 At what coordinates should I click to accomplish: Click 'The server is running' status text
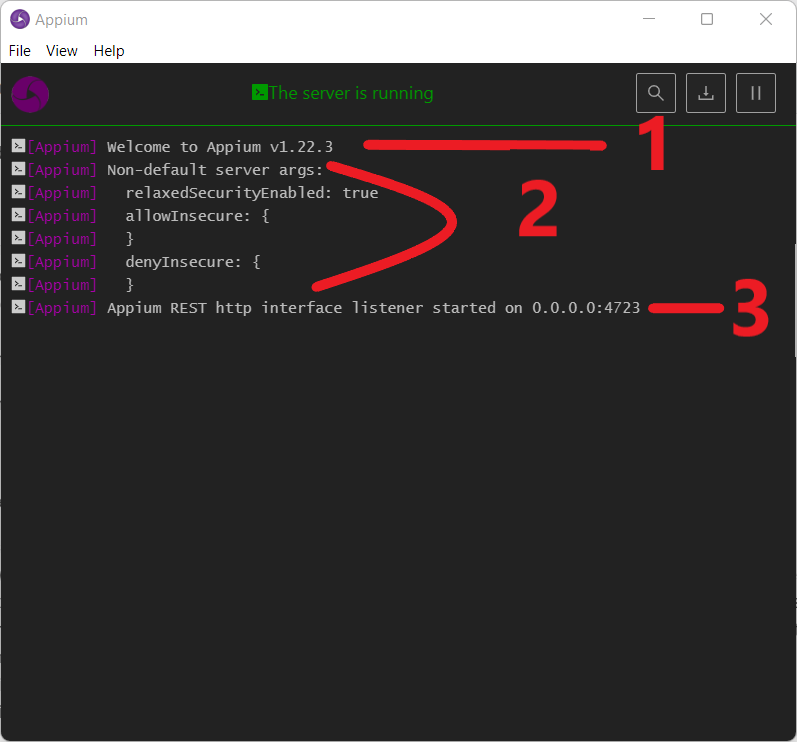[x=351, y=93]
